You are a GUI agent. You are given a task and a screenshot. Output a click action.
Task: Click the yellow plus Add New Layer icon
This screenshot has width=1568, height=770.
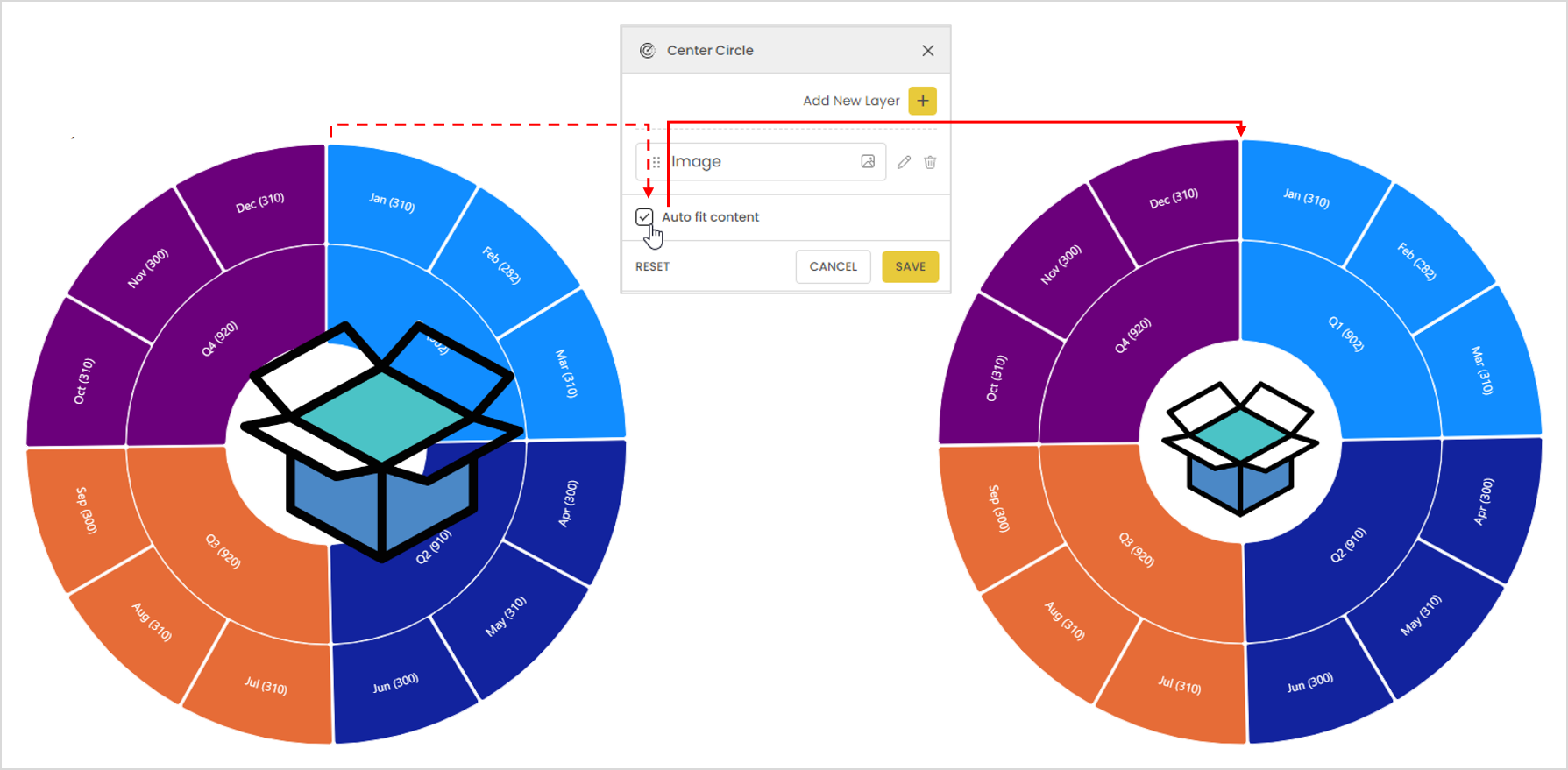tap(922, 101)
